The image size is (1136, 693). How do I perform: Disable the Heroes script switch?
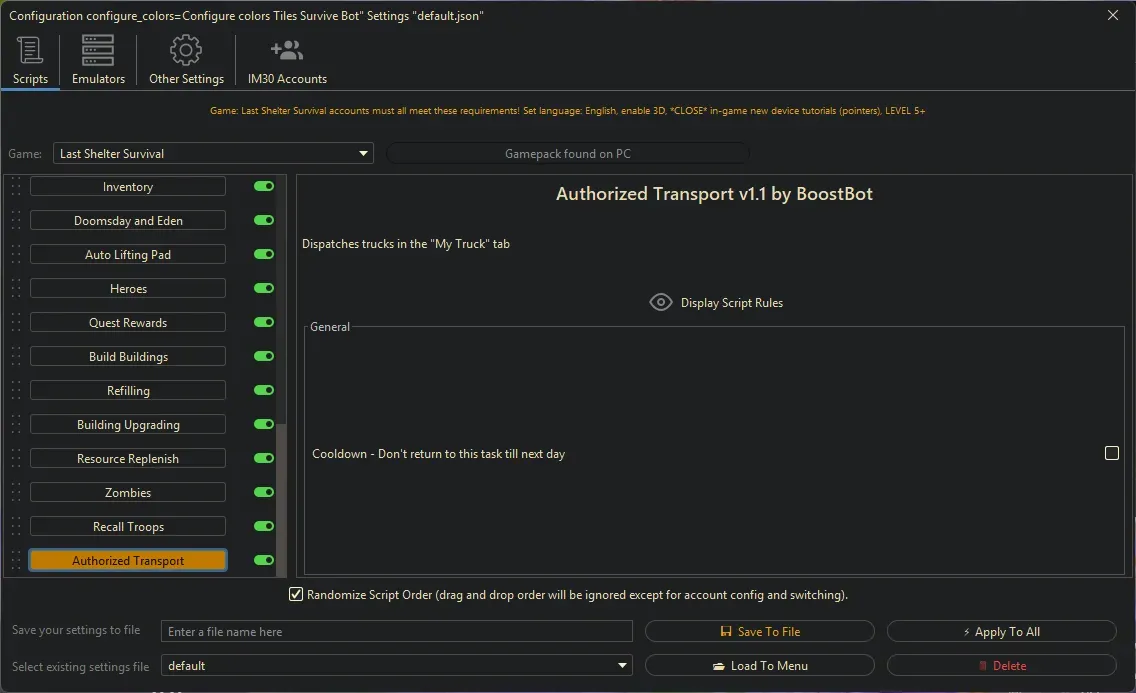tap(264, 288)
